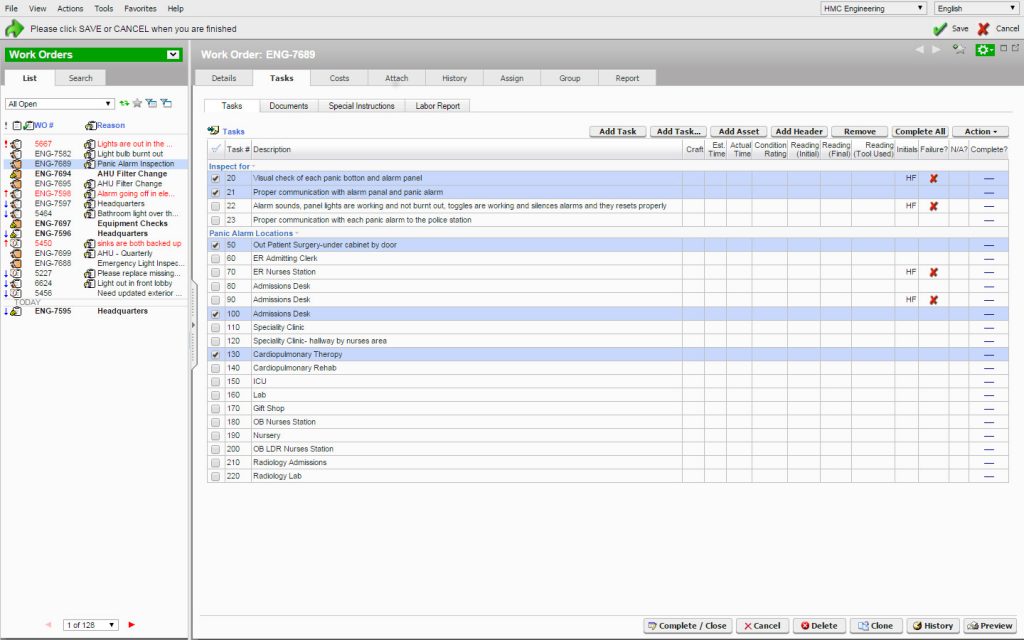
Task: Click the status icon for ENG-7694
Action: [16, 174]
